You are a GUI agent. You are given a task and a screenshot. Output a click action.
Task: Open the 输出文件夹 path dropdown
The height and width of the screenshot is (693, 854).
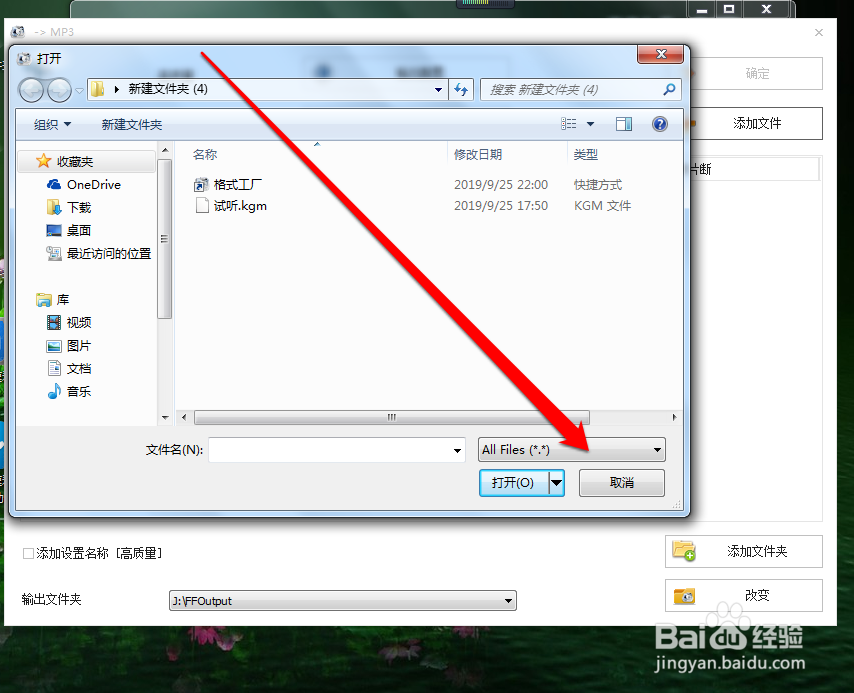coord(508,600)
